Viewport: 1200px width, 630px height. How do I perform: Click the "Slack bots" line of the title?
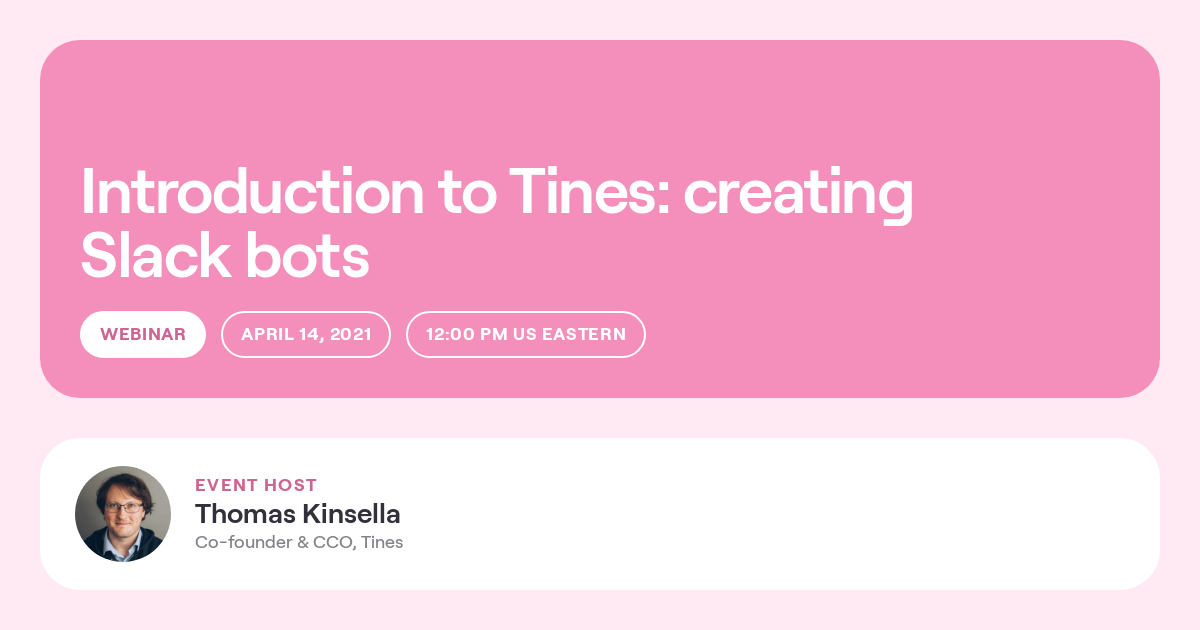pos(225,256)
